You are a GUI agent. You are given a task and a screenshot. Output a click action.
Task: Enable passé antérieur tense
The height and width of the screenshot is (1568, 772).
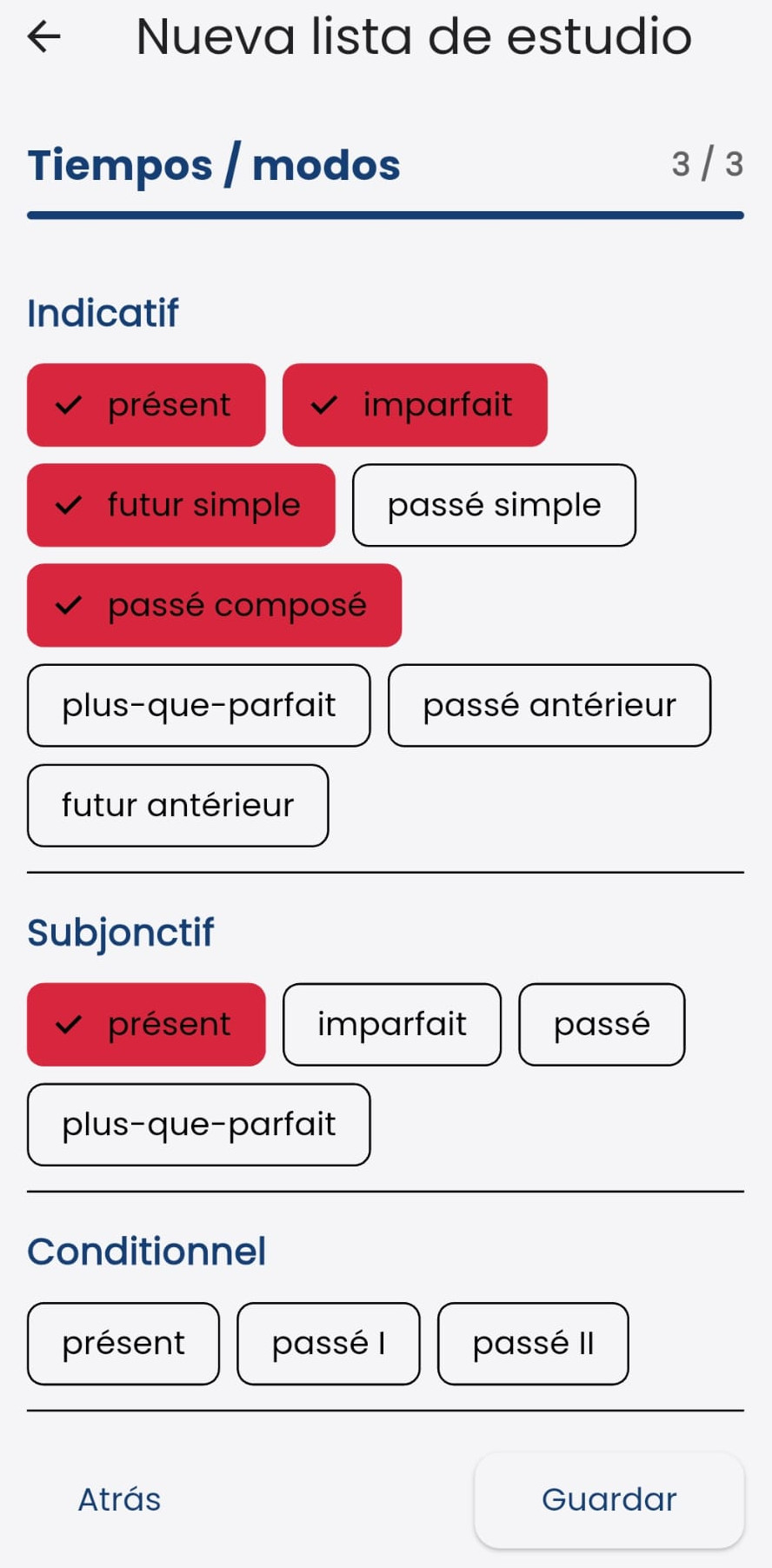(549, 706)
